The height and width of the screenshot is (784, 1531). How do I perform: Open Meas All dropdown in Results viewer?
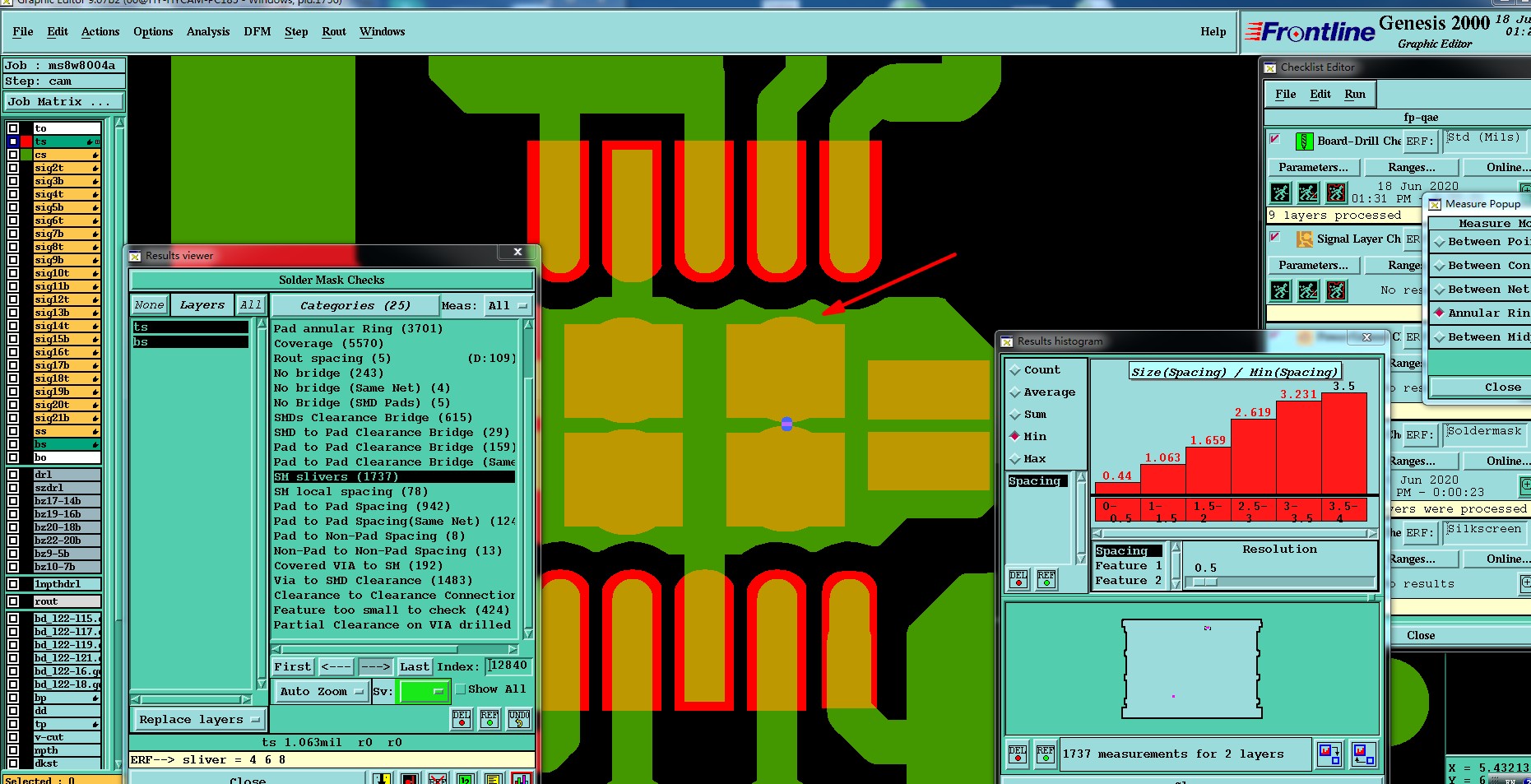(x=508, y=305)
